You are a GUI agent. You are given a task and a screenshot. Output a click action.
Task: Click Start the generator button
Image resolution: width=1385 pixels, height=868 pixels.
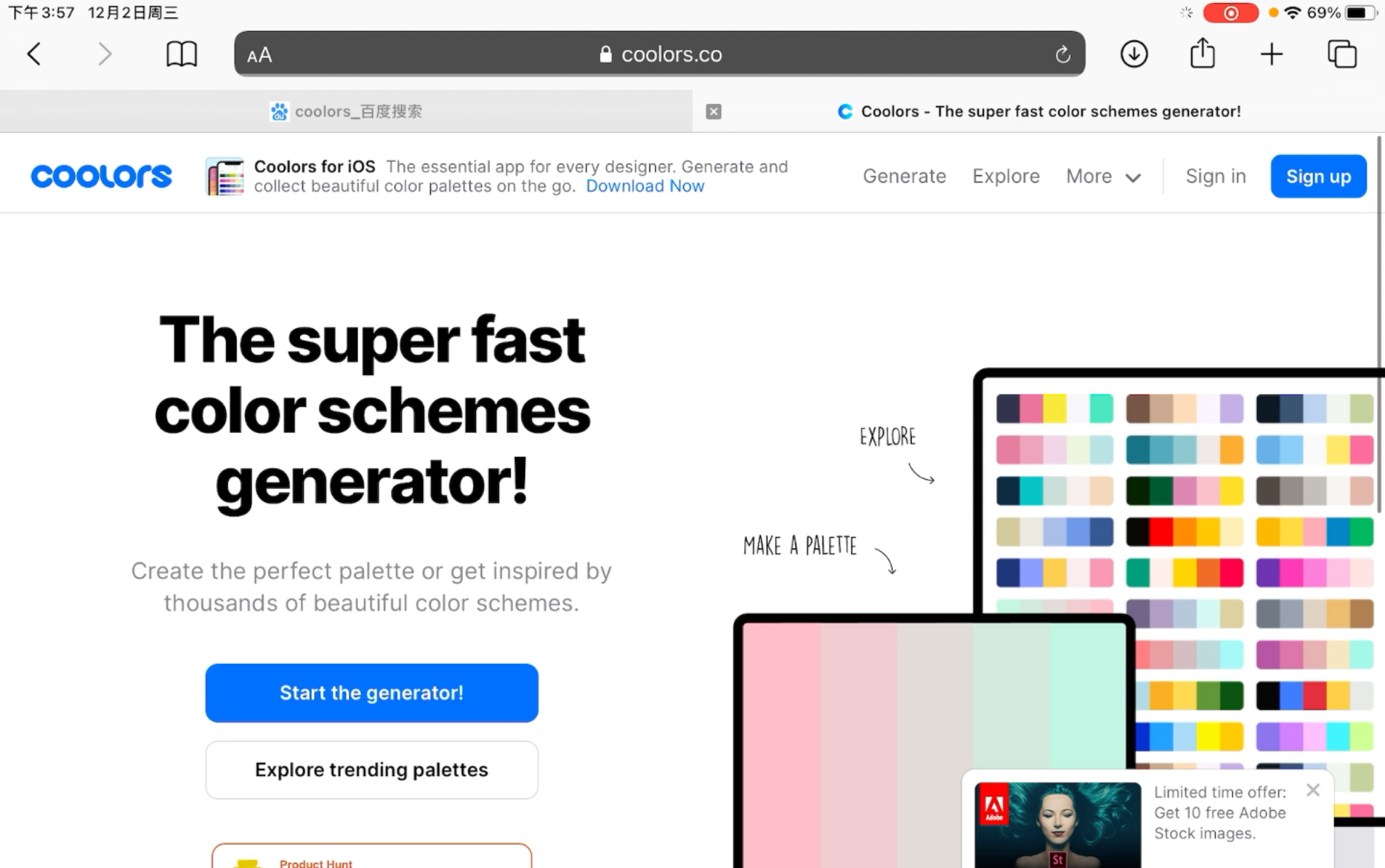tap(371, 692)
